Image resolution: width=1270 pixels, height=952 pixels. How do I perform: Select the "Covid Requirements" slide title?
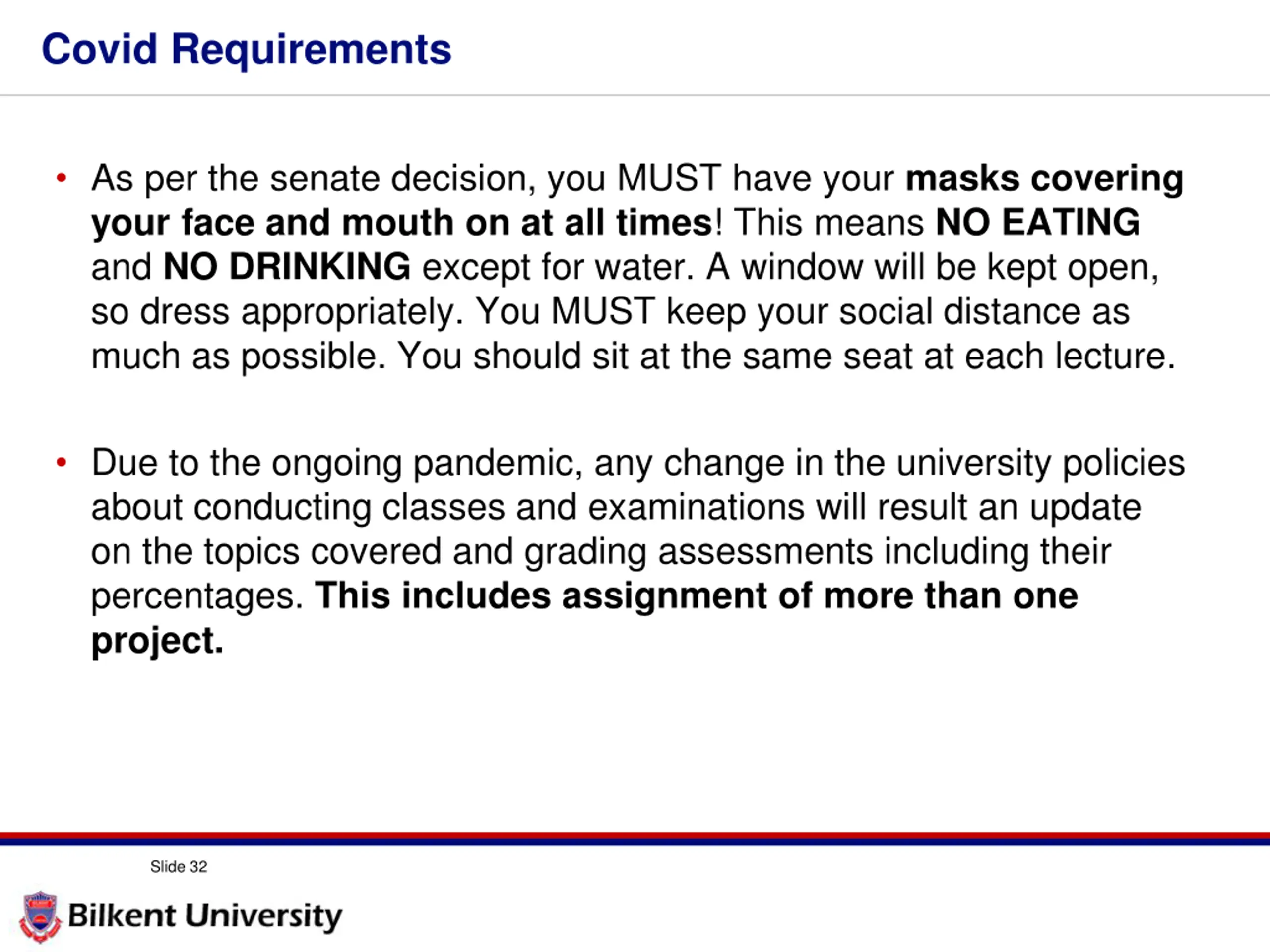[246, 50]
